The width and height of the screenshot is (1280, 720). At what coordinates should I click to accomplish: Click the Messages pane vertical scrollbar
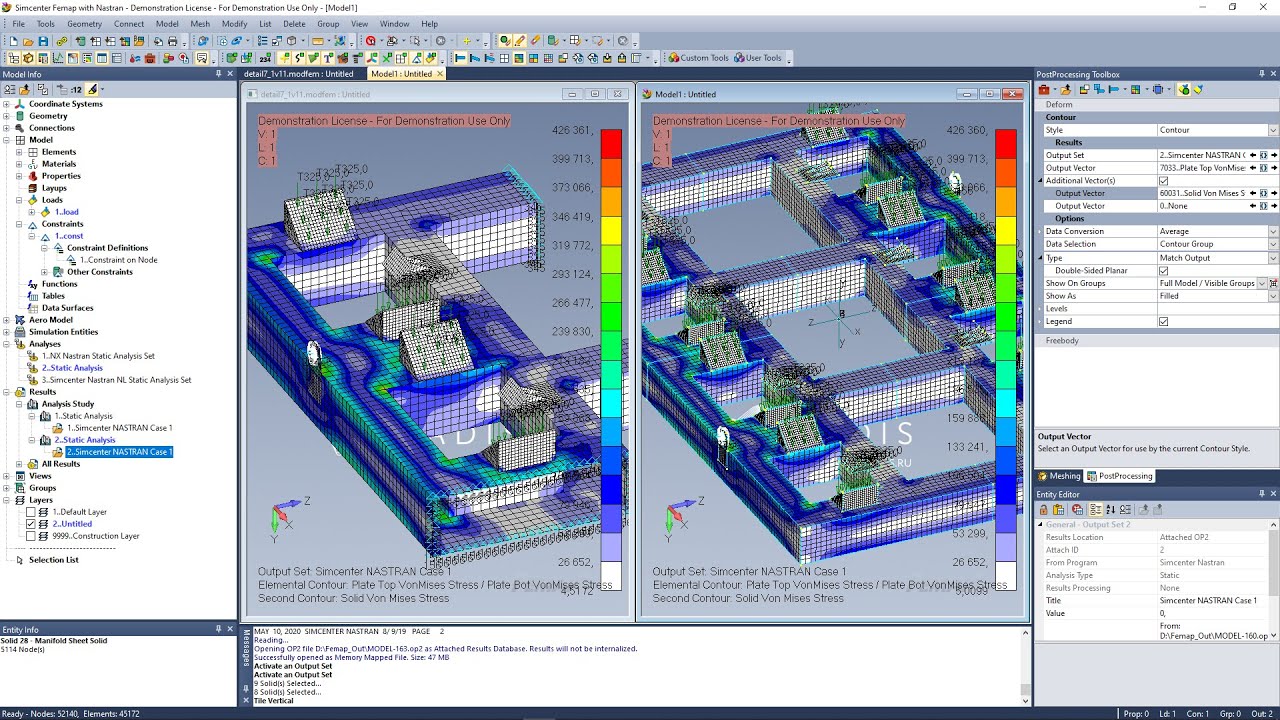click(x=1025, y=665)
